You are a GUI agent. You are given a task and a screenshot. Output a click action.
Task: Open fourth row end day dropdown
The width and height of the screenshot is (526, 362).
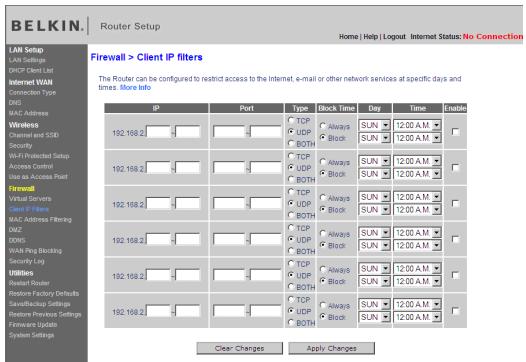(x=374, y=246)
